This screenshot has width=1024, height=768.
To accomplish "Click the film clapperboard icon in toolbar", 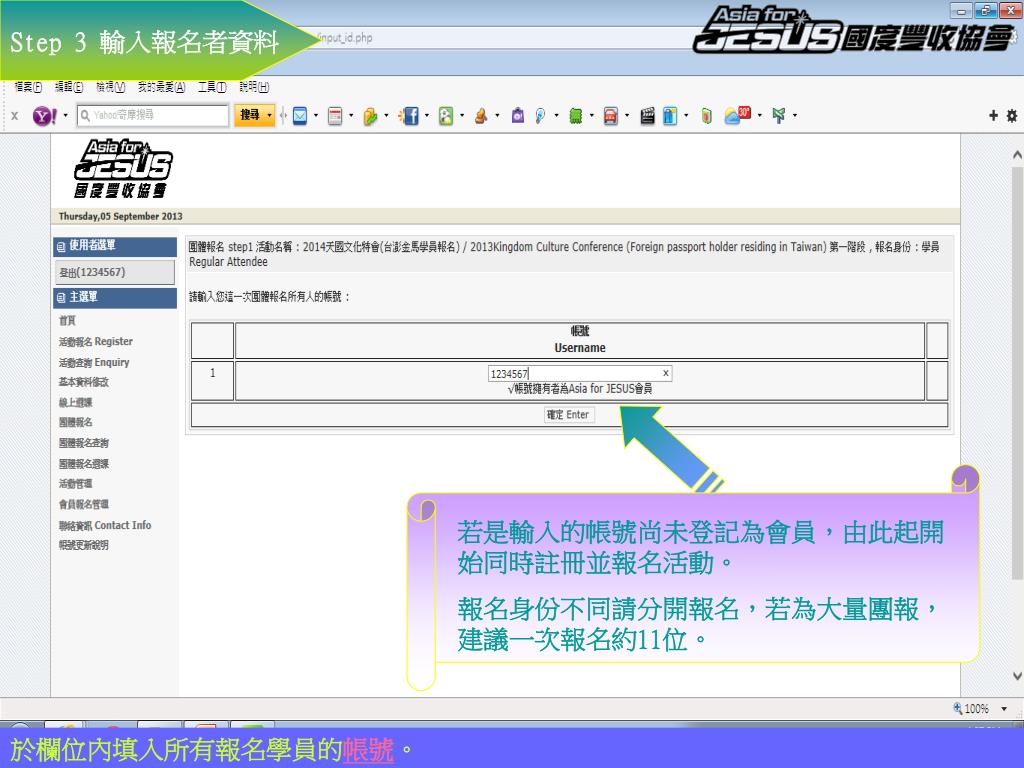I will [648, 116].
